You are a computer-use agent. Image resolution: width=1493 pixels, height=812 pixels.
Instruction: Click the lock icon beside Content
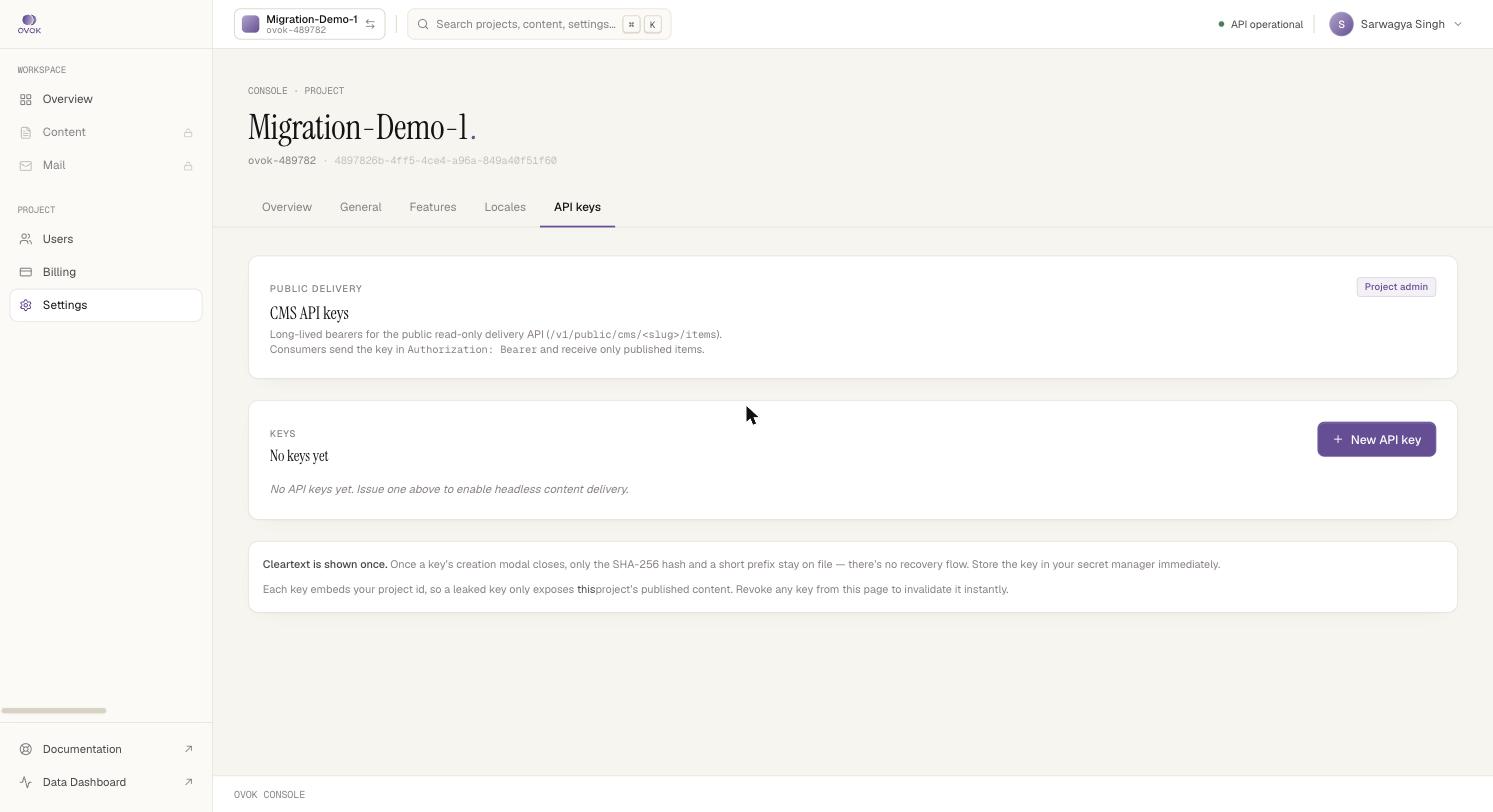click(x=188, y=133)
